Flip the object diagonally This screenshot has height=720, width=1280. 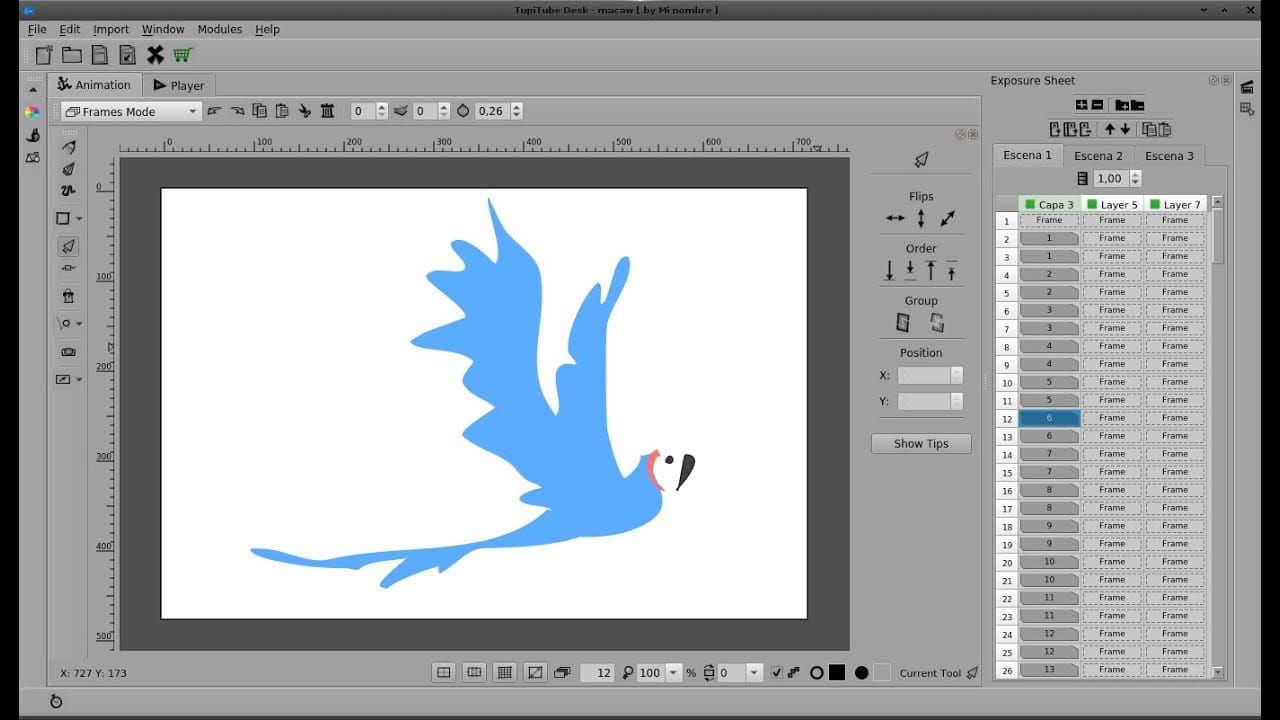[947, 218]
